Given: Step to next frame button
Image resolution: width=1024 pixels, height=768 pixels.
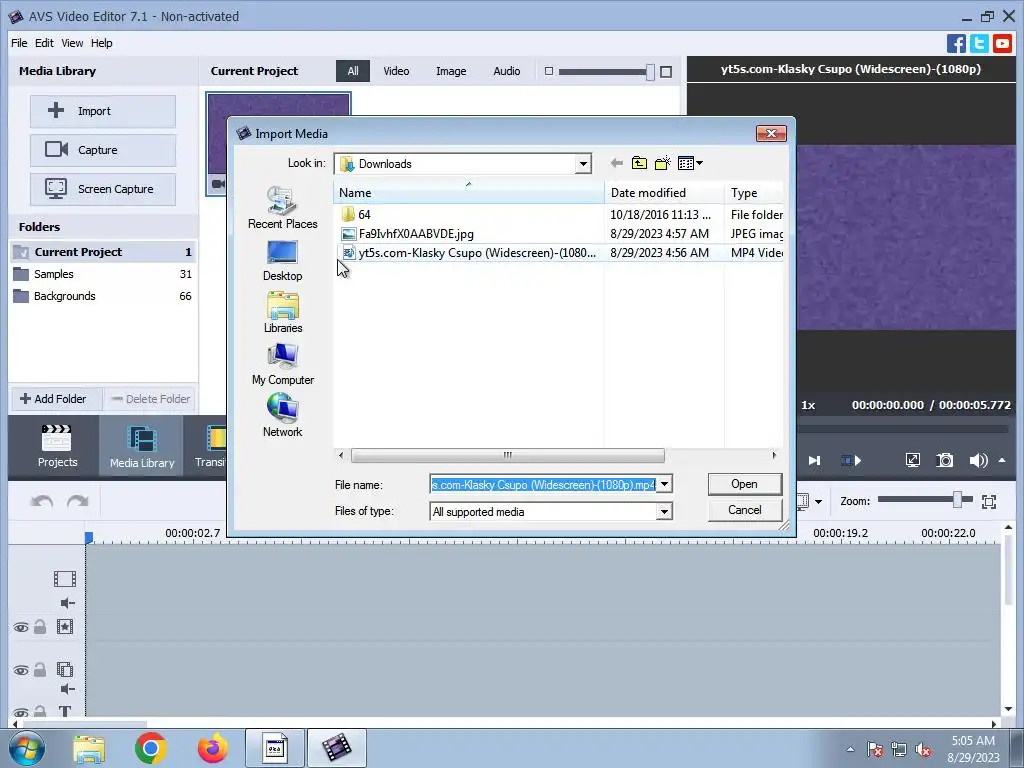Looking at the screenshot, I should click(x=814, y=460).
